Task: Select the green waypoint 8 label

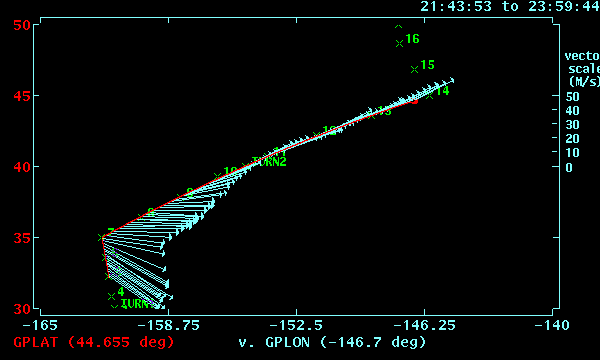Action: pos(151,212)
